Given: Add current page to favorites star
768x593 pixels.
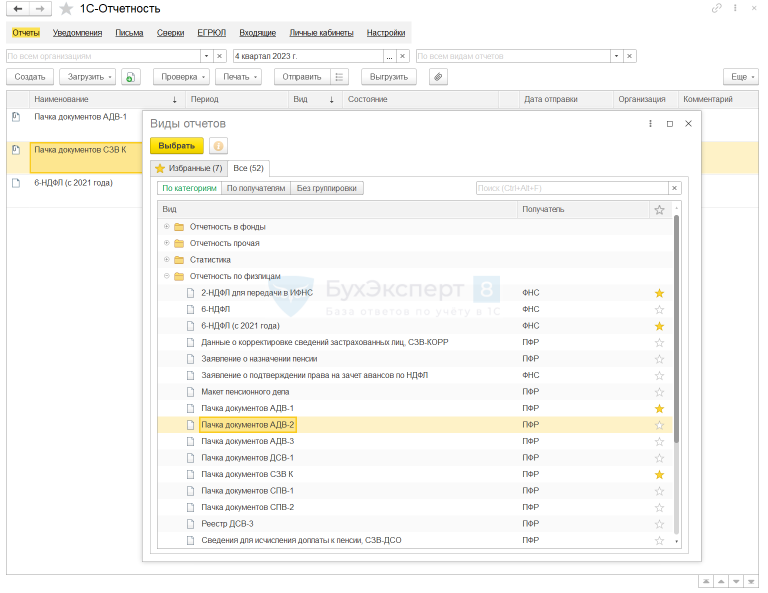Looking at the screenshot, I should click(x=66, y=9).
